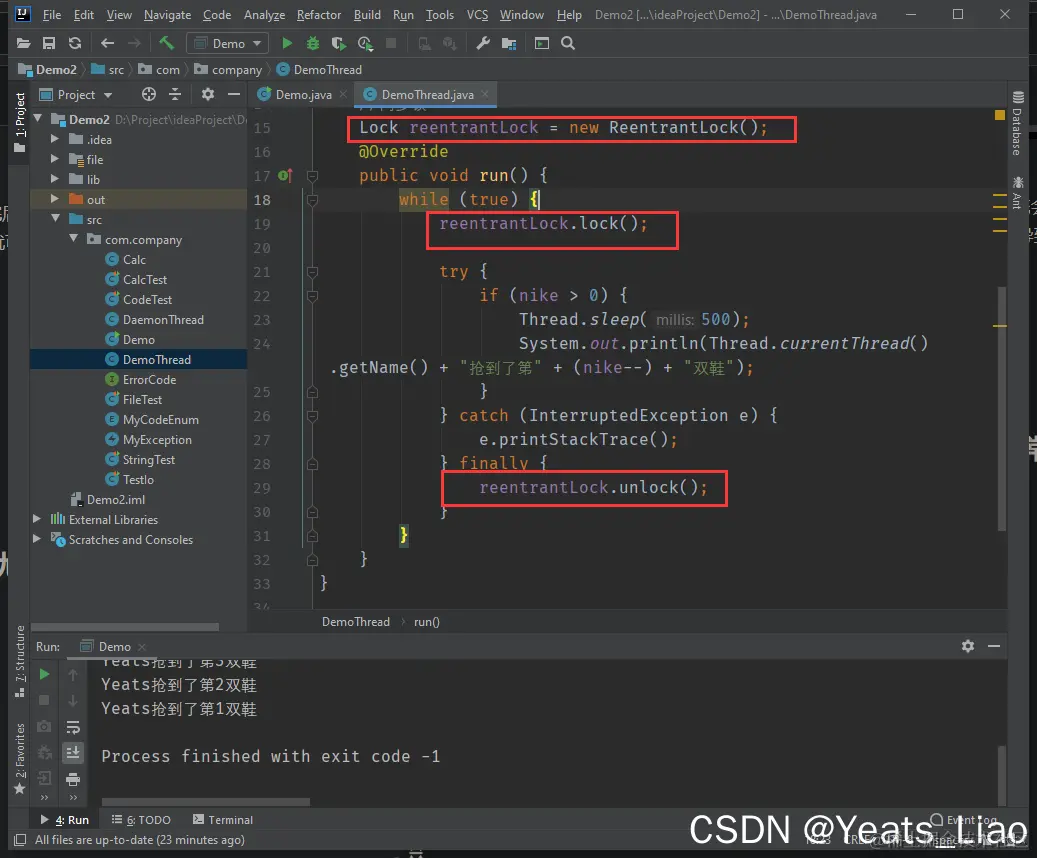Open the 4: Run tool window button
The height and width of the screenshot is (858, 1037).
point(65,820)
